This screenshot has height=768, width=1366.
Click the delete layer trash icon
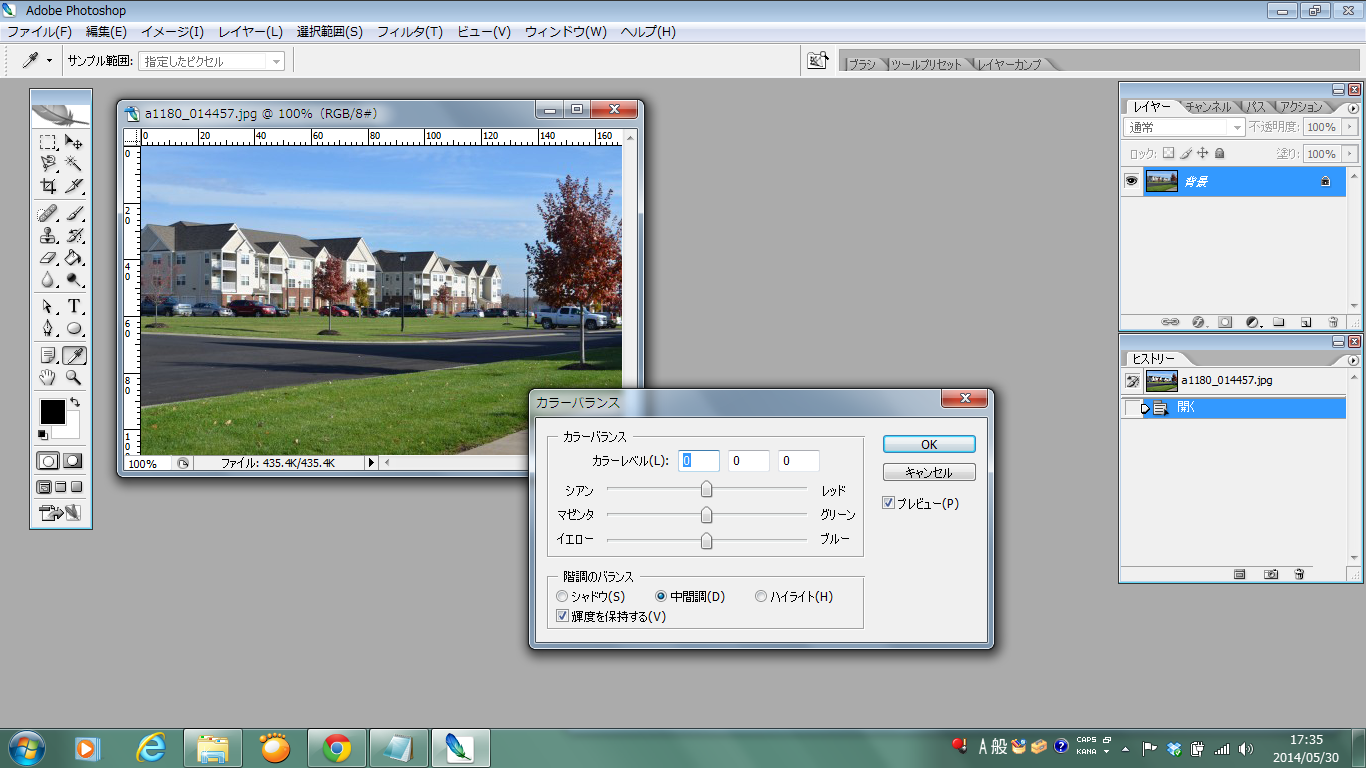1333,322
